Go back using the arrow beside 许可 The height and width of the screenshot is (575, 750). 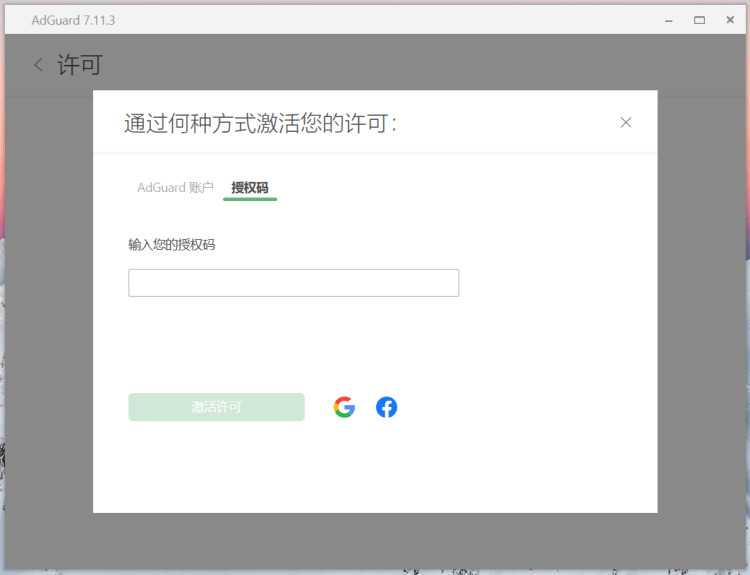[39, 65]
